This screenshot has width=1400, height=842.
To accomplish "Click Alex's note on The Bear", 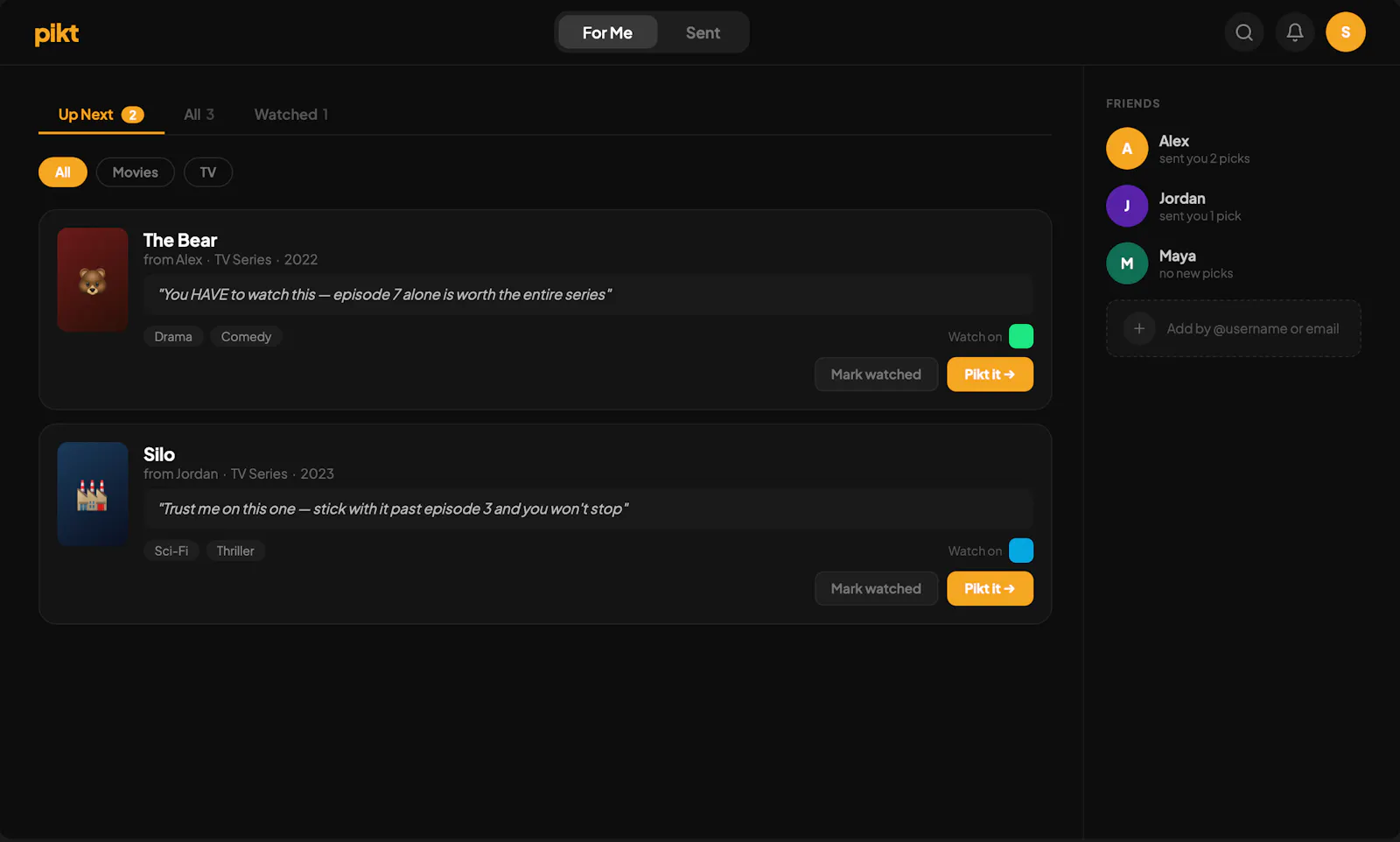I will click(x=588, y=295).
